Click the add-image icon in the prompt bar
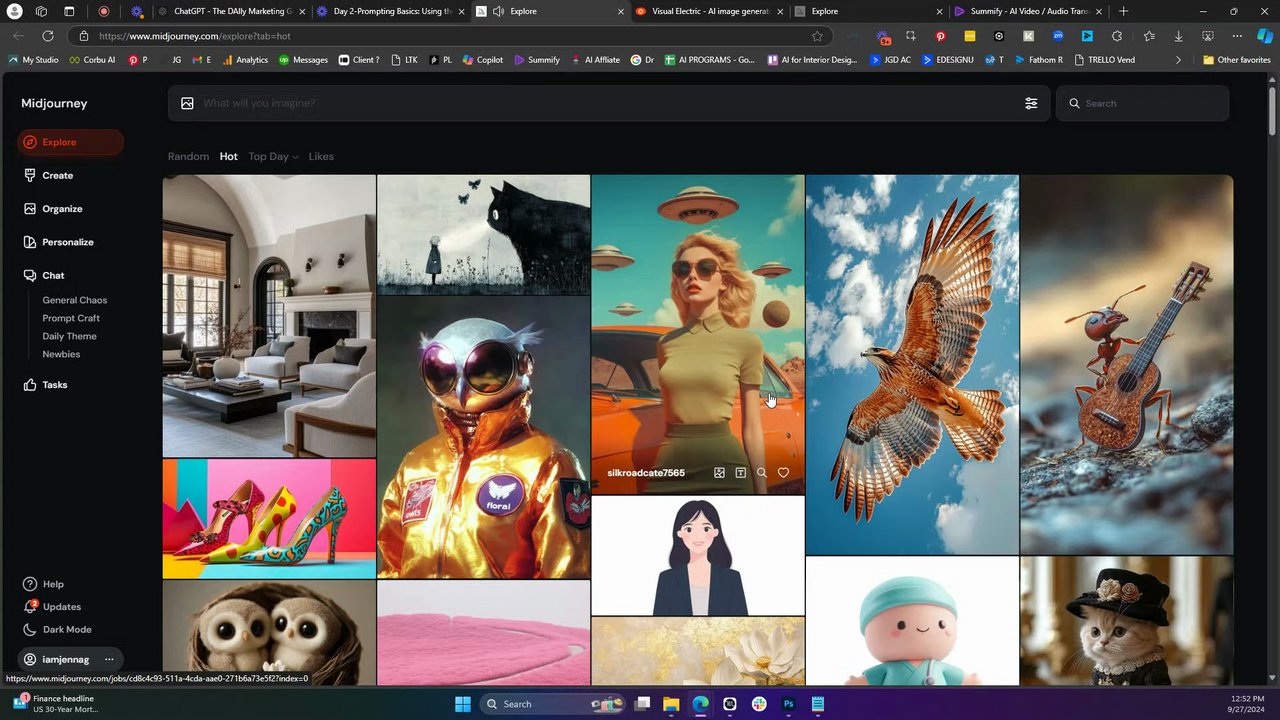 [x=187, y=103]
